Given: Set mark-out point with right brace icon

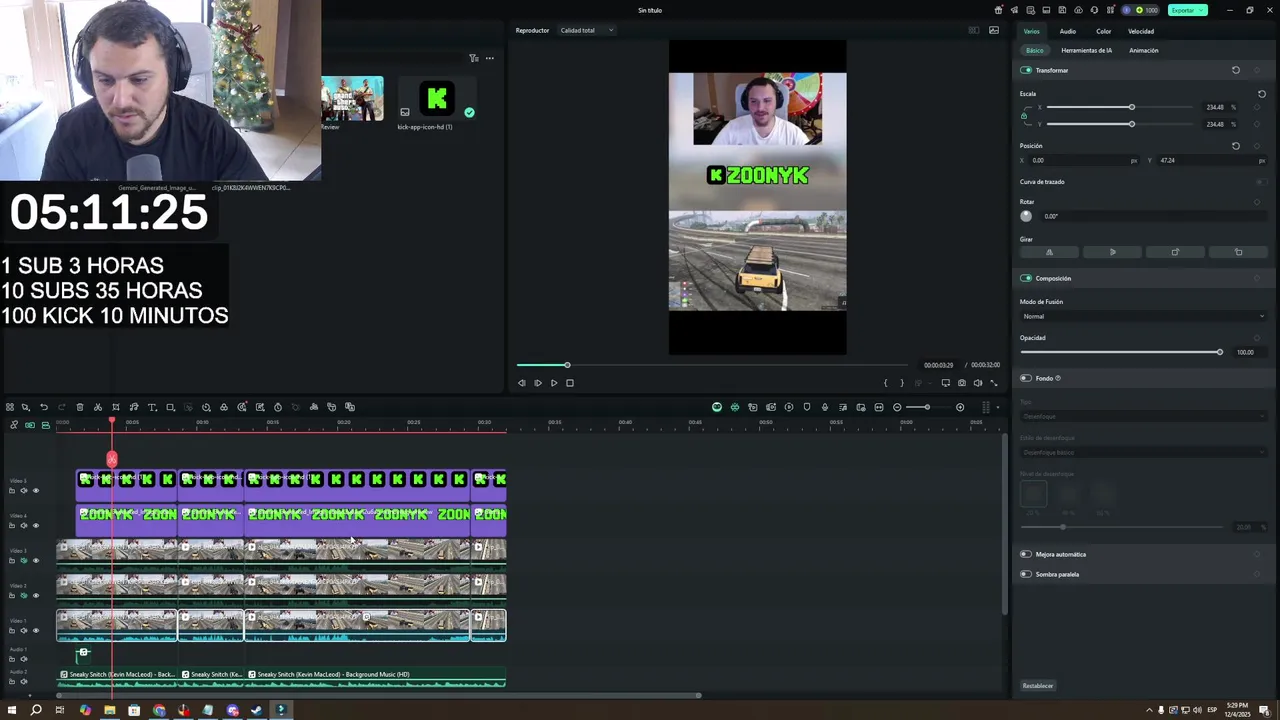Looking at the screenshot, I should pyautogui.click(x=901, y=383).
